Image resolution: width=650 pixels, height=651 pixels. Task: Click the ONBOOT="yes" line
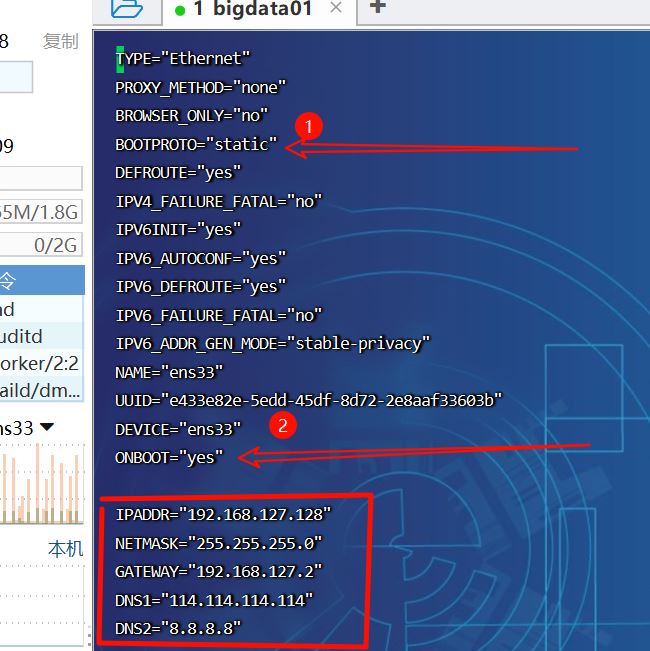[169, 458]
